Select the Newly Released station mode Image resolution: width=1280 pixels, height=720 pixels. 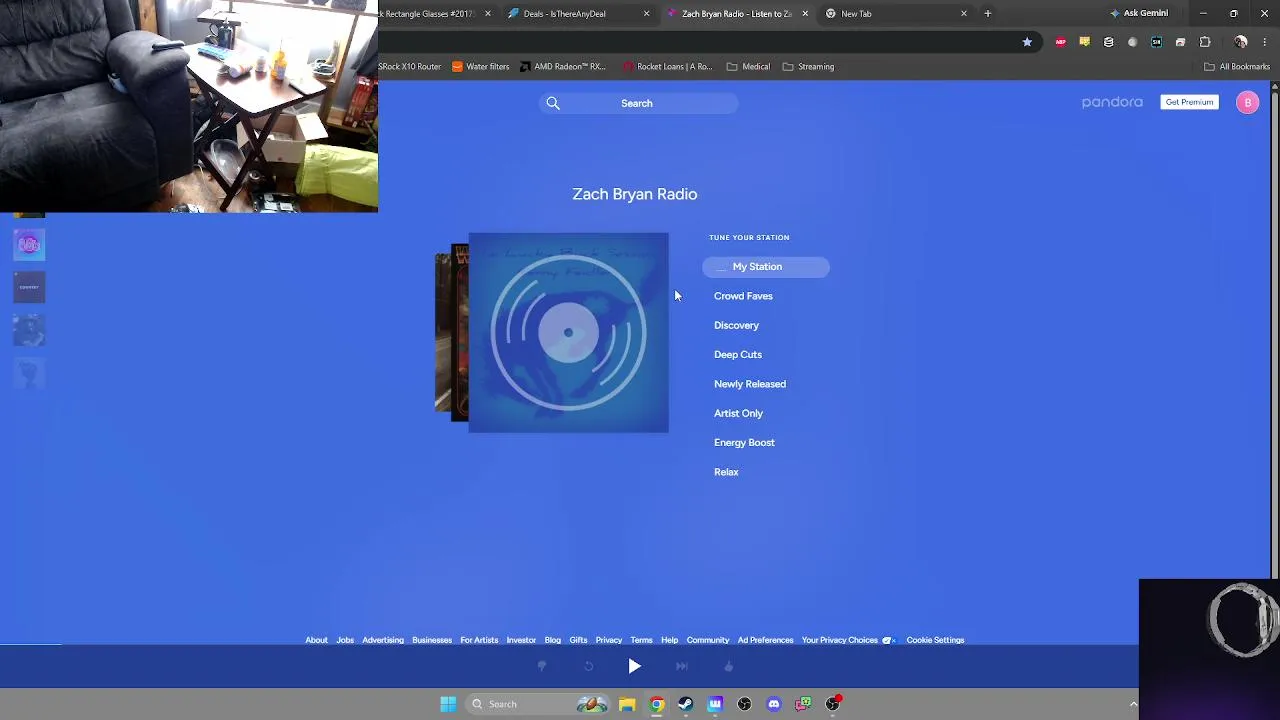coord(750,384)
